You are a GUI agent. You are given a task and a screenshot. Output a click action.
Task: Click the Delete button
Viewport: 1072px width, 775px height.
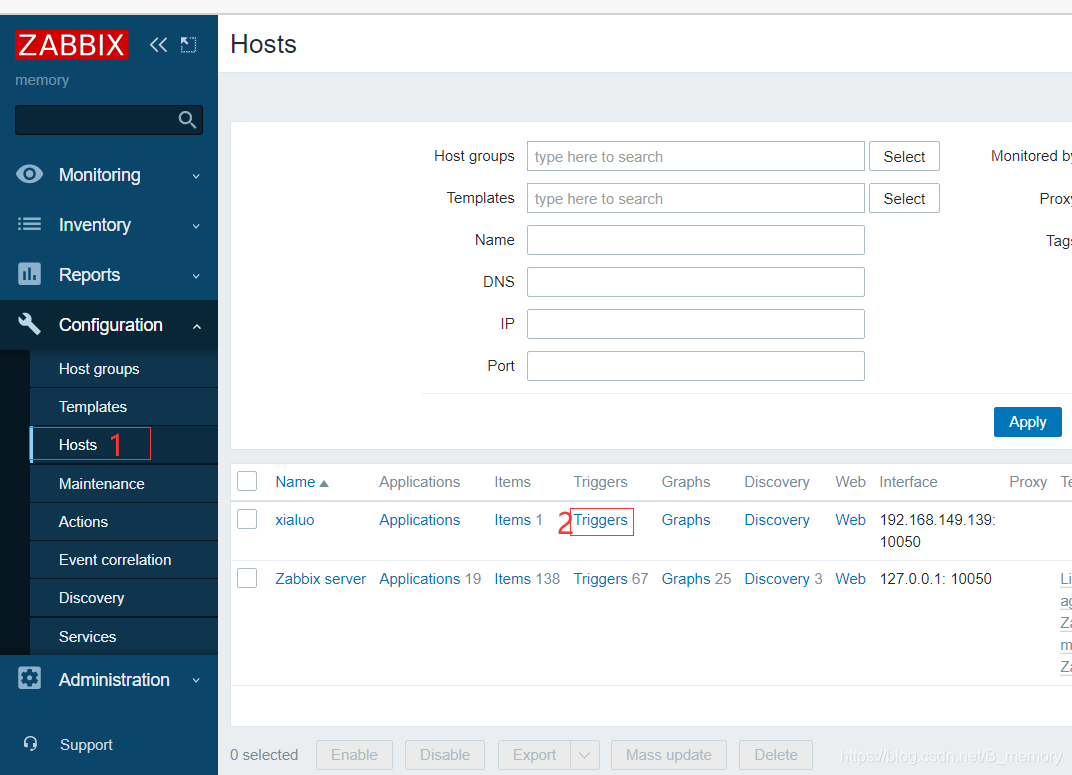click(776, 755)
